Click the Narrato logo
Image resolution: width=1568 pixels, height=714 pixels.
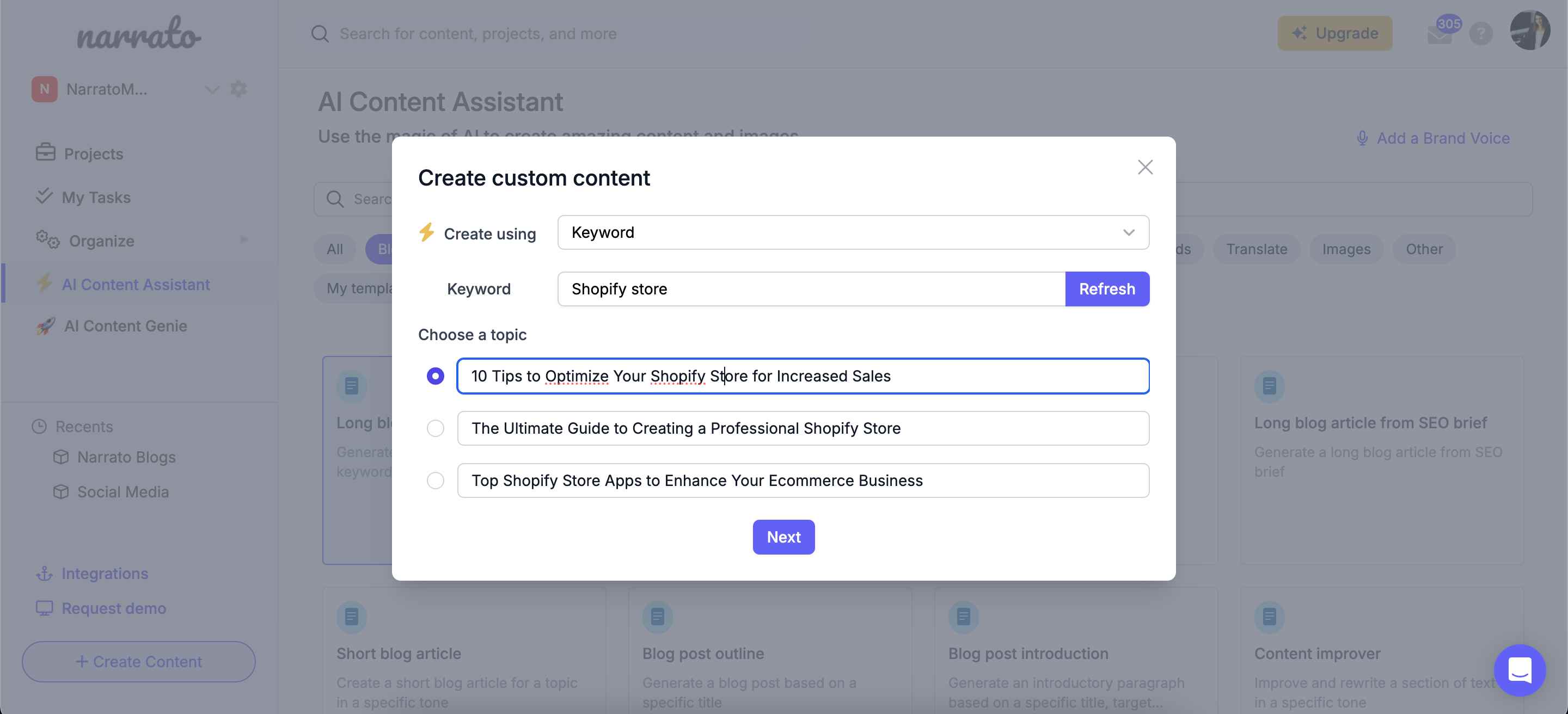tap(138, 33)
